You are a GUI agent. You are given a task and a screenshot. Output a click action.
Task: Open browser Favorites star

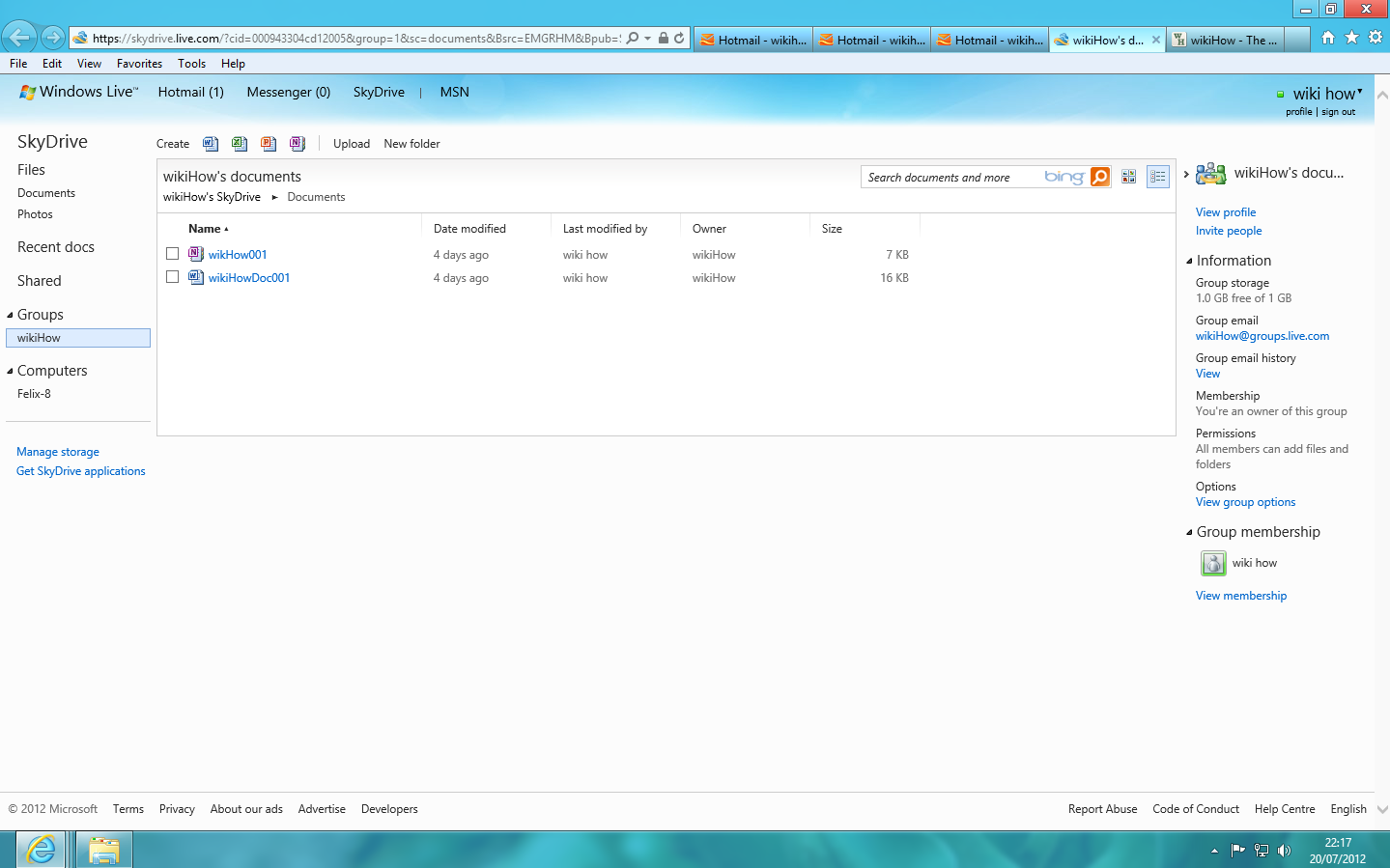[1351, 38]
